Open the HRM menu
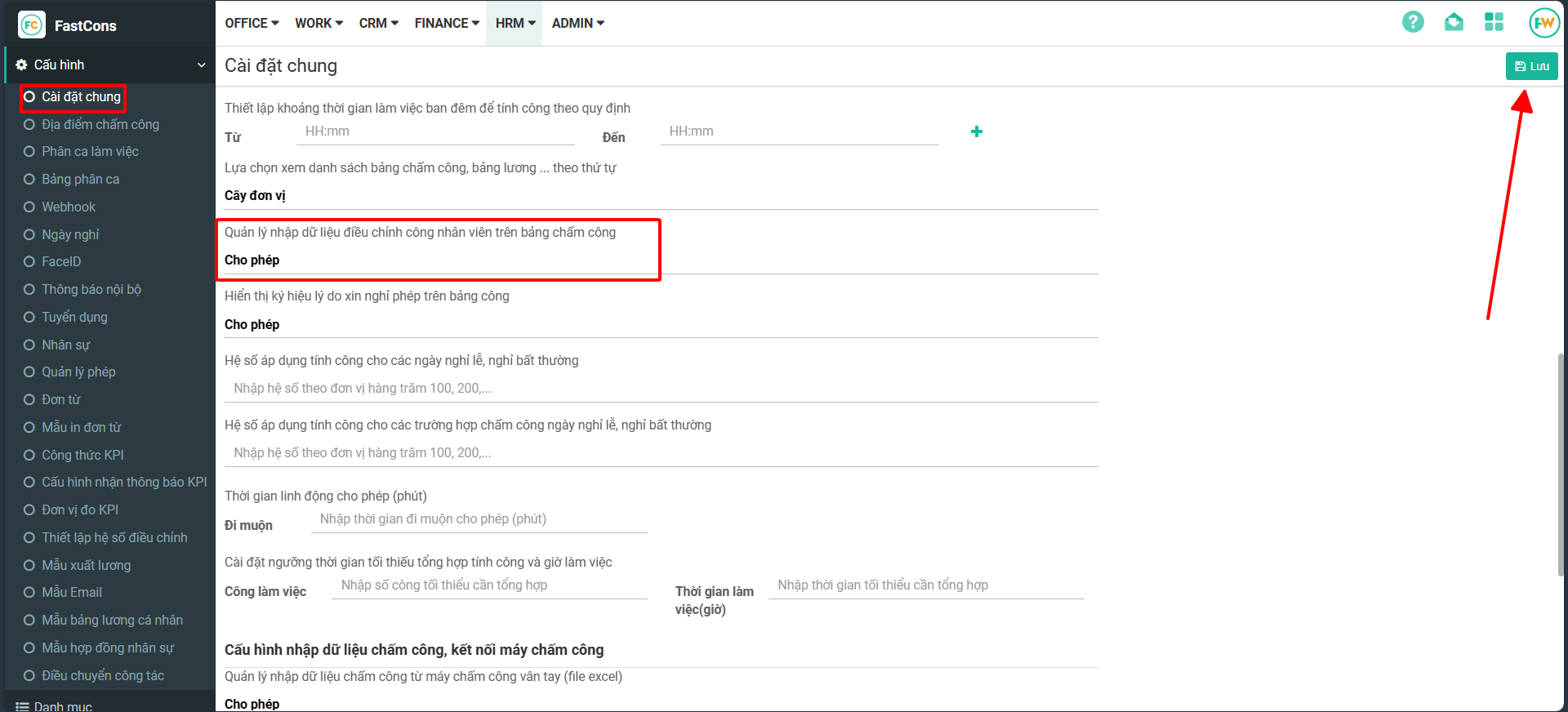 click(x=514, y=23)
